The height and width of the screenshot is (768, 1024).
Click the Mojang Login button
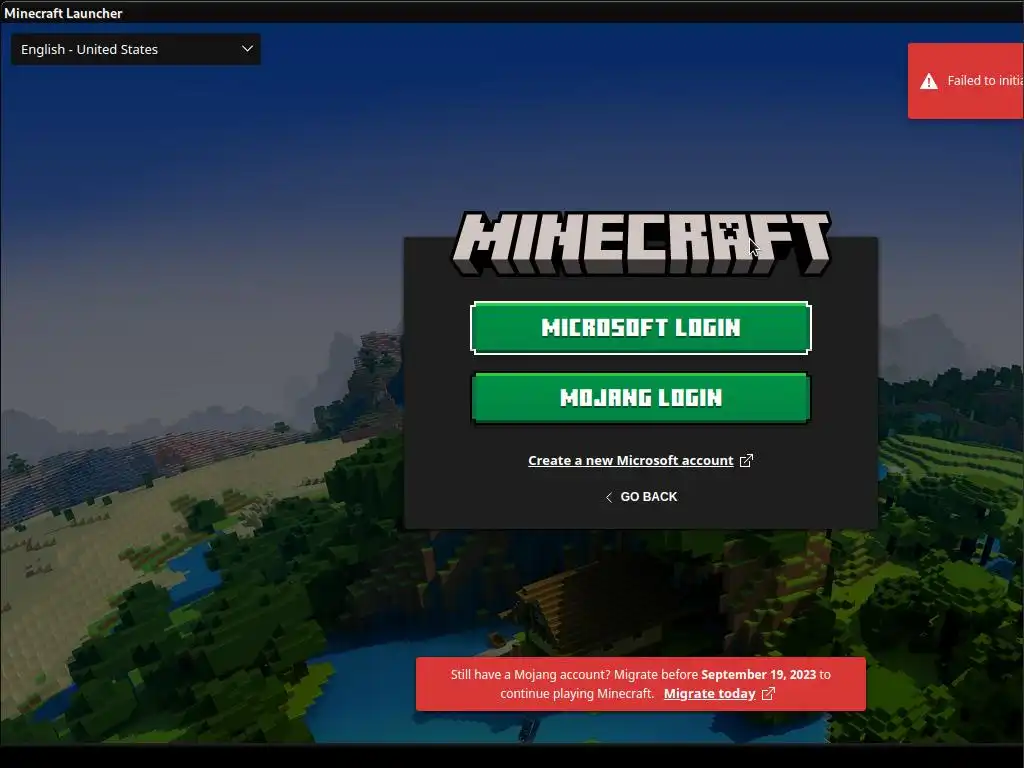click(x=641, y=398)
